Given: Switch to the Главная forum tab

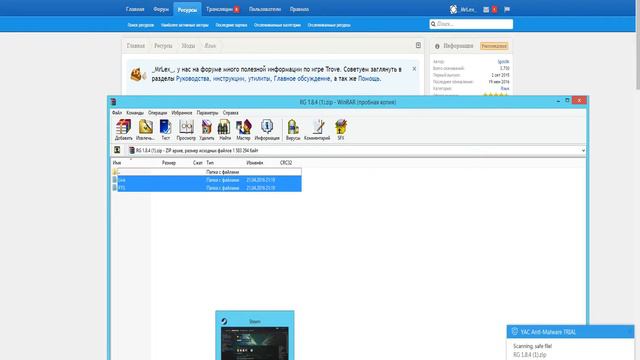Looking at the screenshot, I should (x=135, y=9).
